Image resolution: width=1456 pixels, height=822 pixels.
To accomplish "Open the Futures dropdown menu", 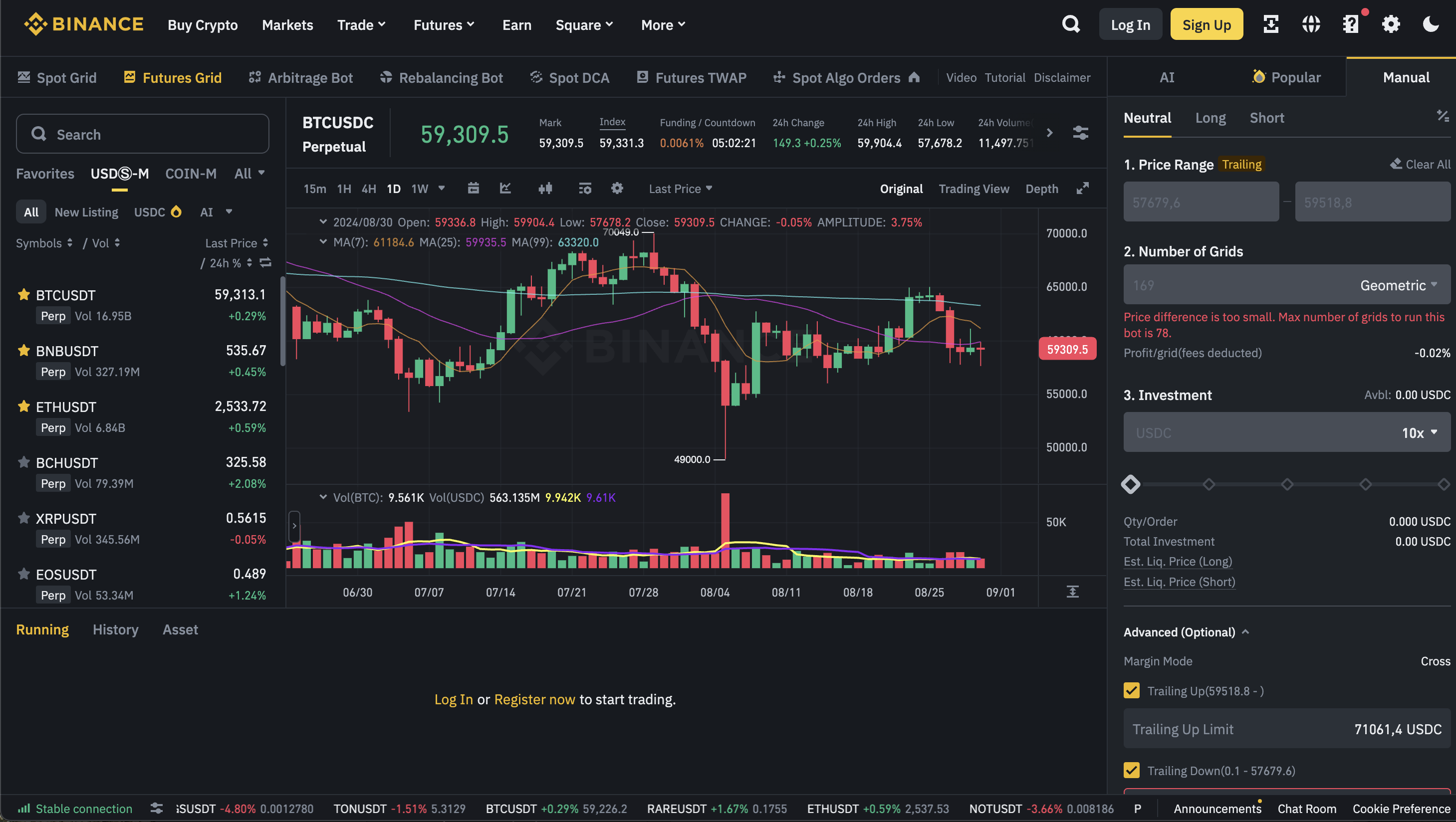I will (x=444, y=24).
